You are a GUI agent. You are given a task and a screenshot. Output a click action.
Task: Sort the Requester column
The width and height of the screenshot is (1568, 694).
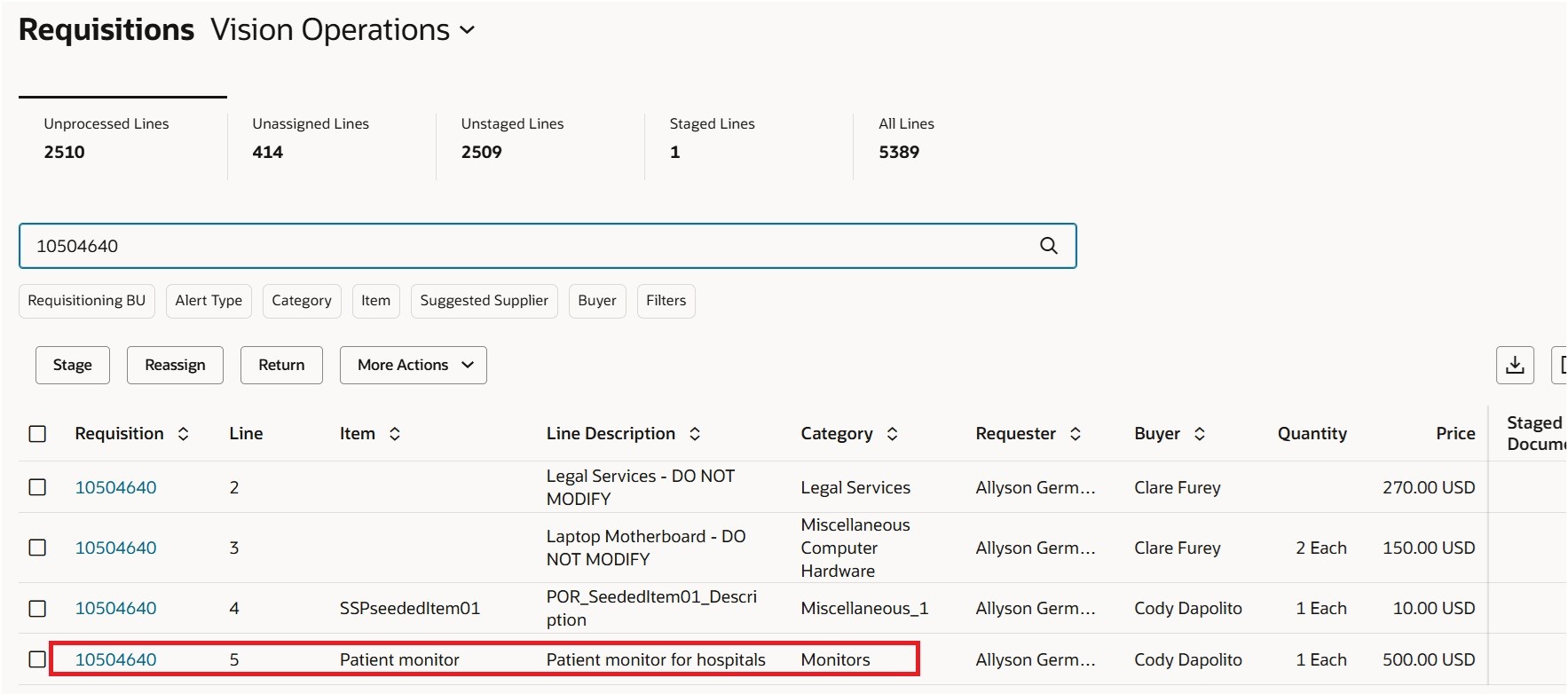pyautogui.click(x=1075, y=434)
